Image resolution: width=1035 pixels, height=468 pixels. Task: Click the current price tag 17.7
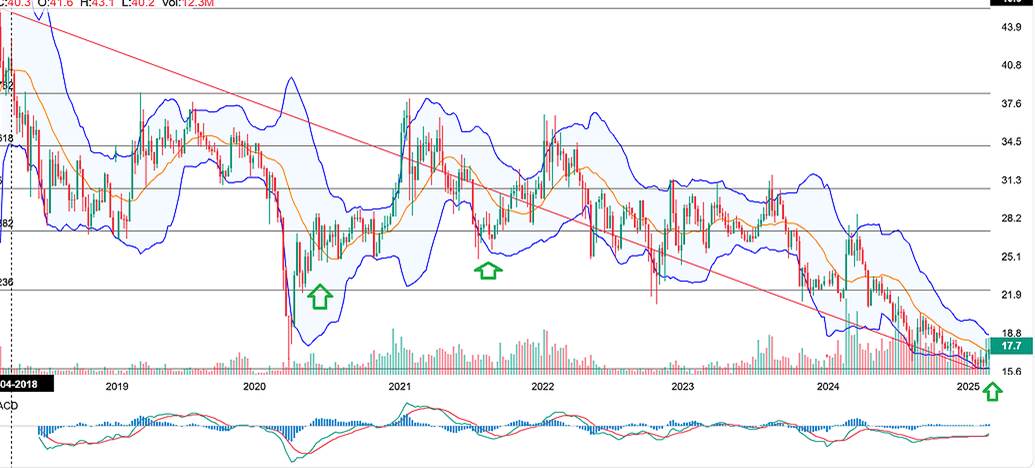(1011, 345)
